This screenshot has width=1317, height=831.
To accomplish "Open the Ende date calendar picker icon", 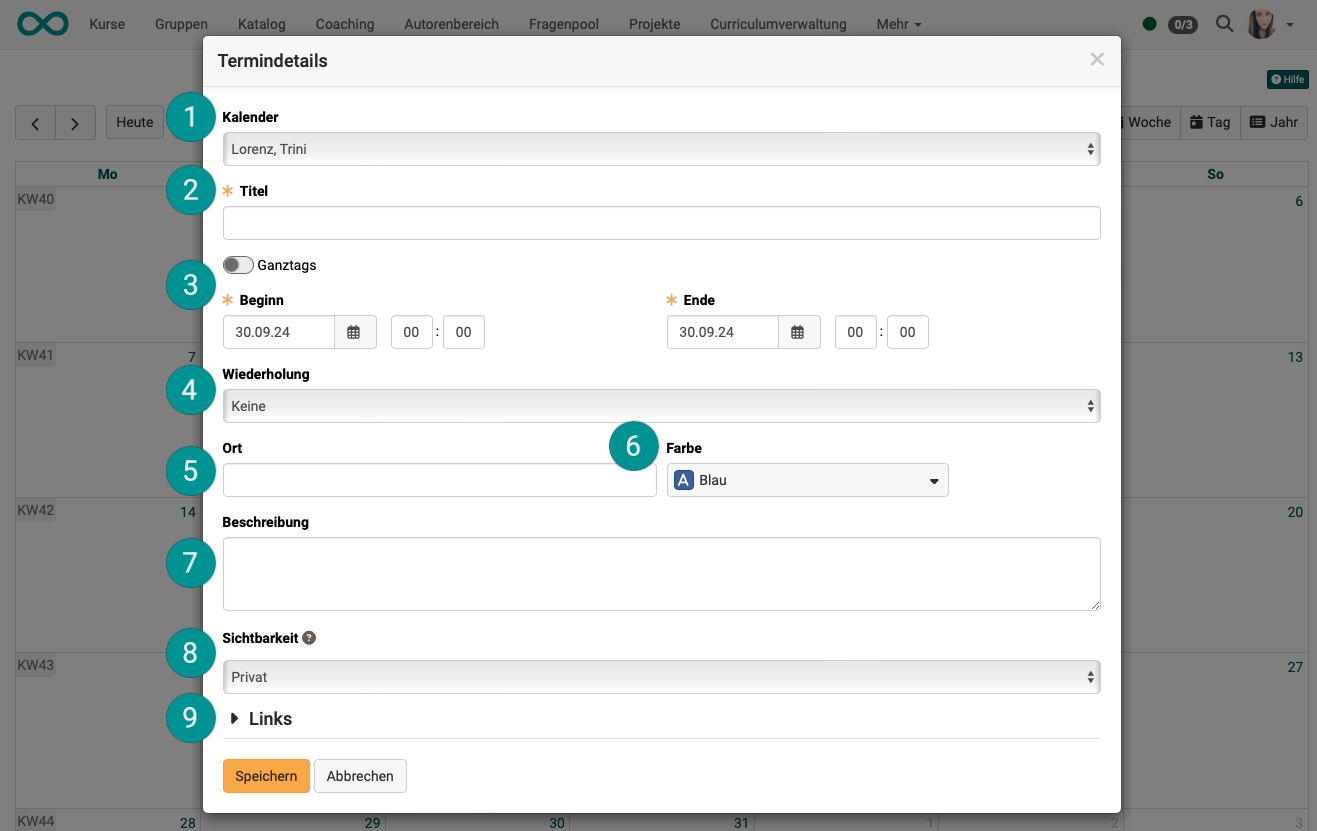I will coord(798,332).
